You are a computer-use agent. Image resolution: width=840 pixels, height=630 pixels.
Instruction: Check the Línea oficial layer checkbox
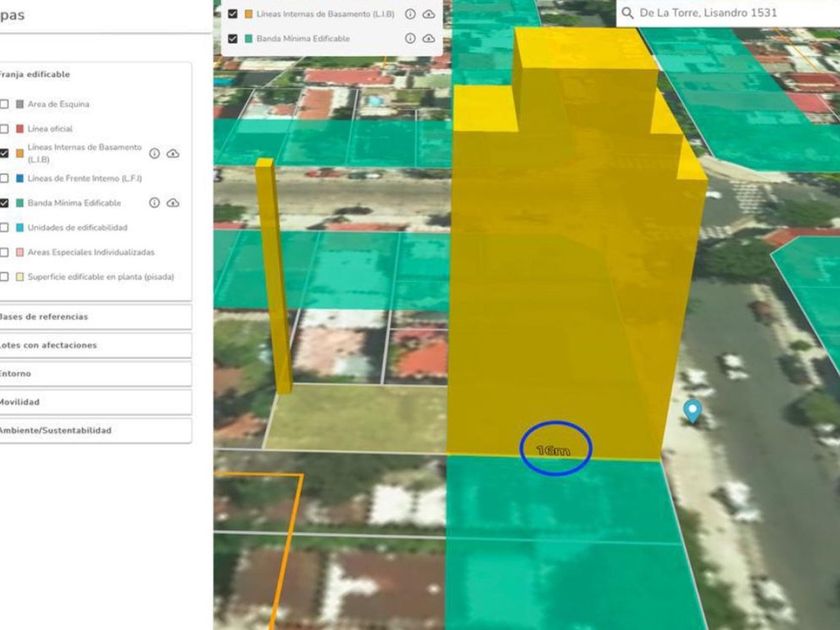4,129
